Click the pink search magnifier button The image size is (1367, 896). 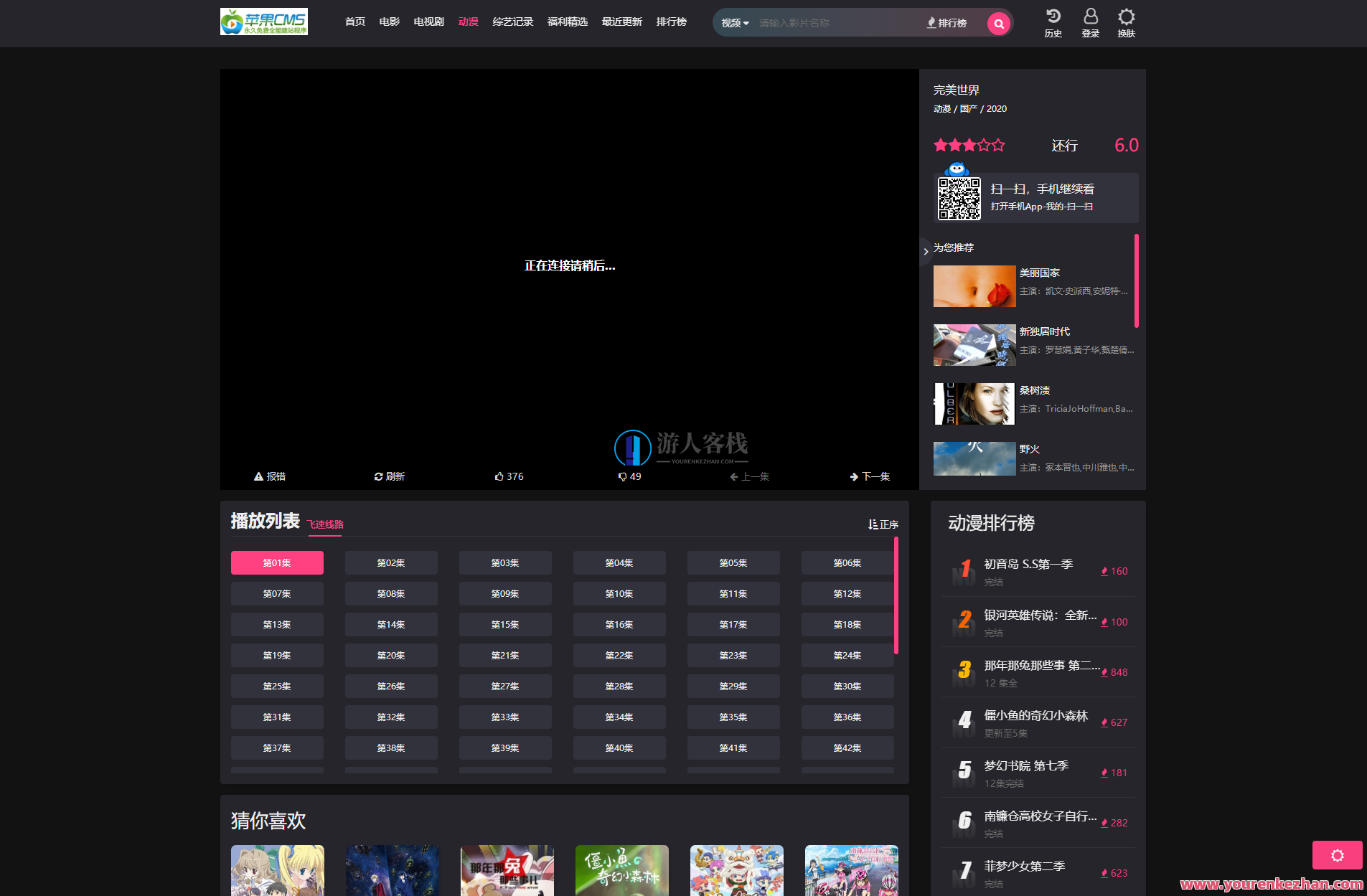[x=998, y=24]
